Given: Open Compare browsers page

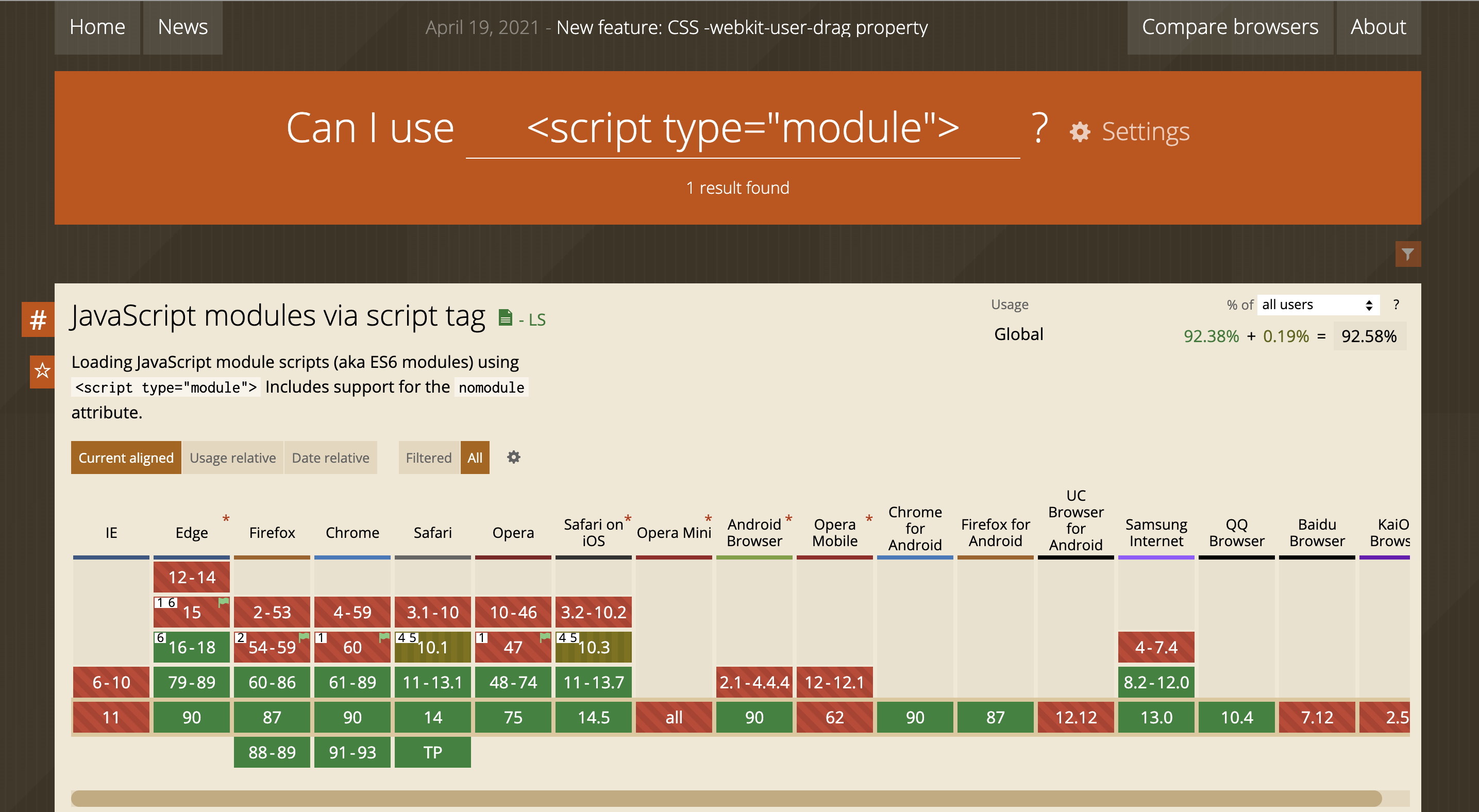Looking at the screenshot, I should 1230,27.
